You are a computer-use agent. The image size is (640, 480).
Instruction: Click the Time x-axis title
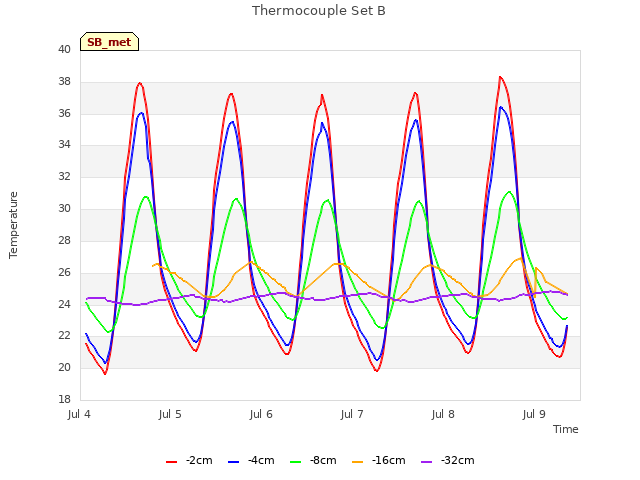(566, 429)
